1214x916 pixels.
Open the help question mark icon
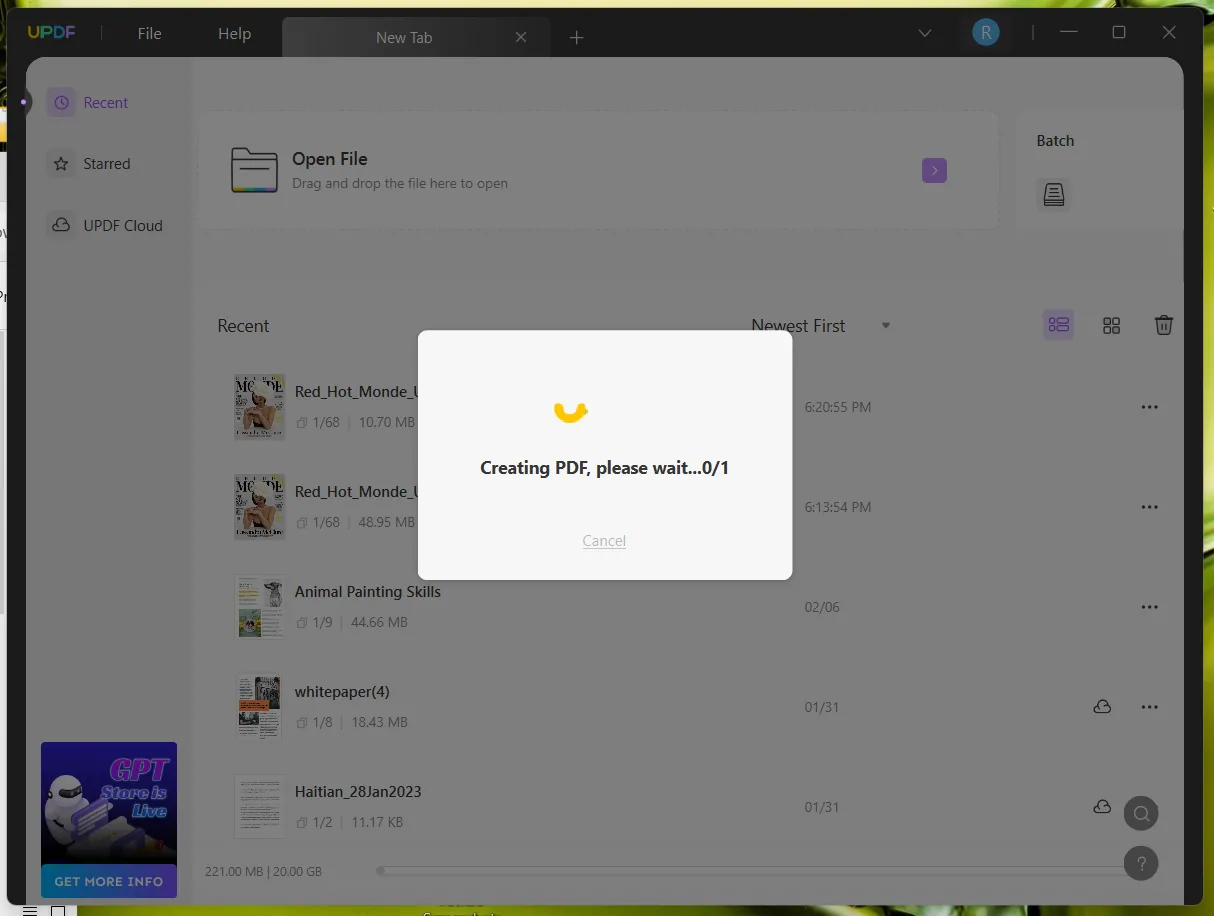pyautogui.click(x=1141, y=863)
